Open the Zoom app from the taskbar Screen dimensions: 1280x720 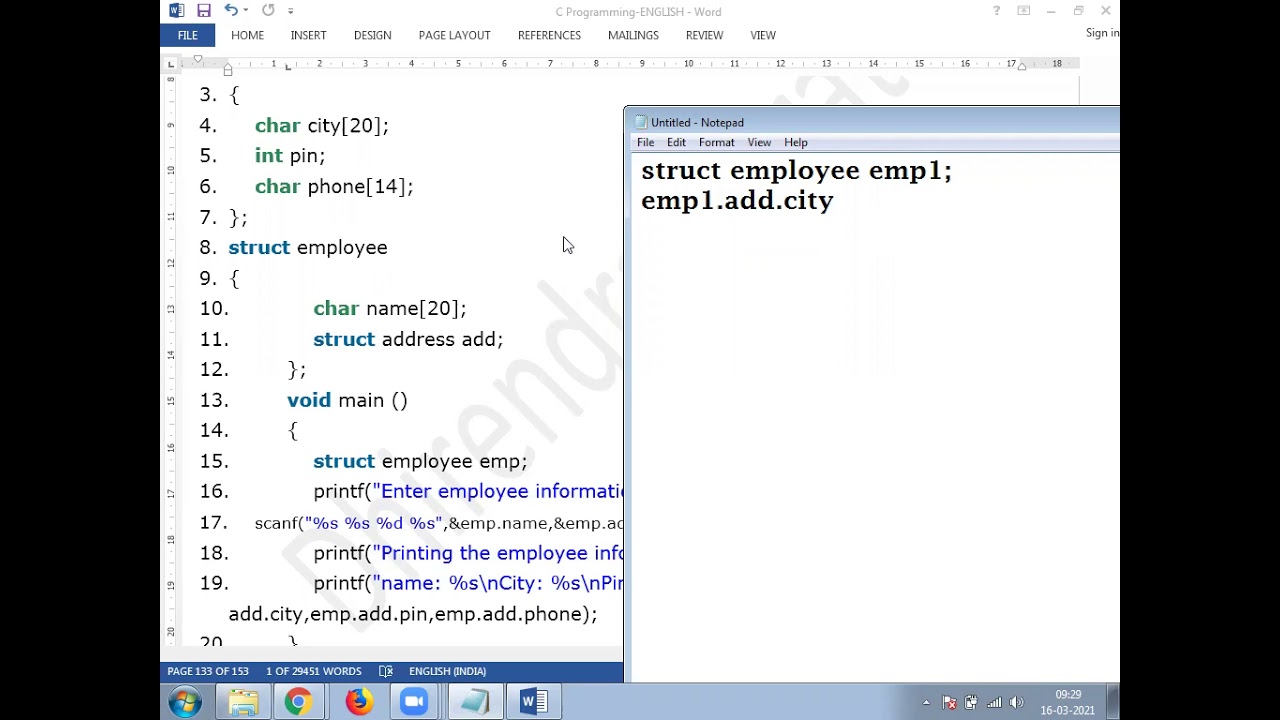coord(414,702)
